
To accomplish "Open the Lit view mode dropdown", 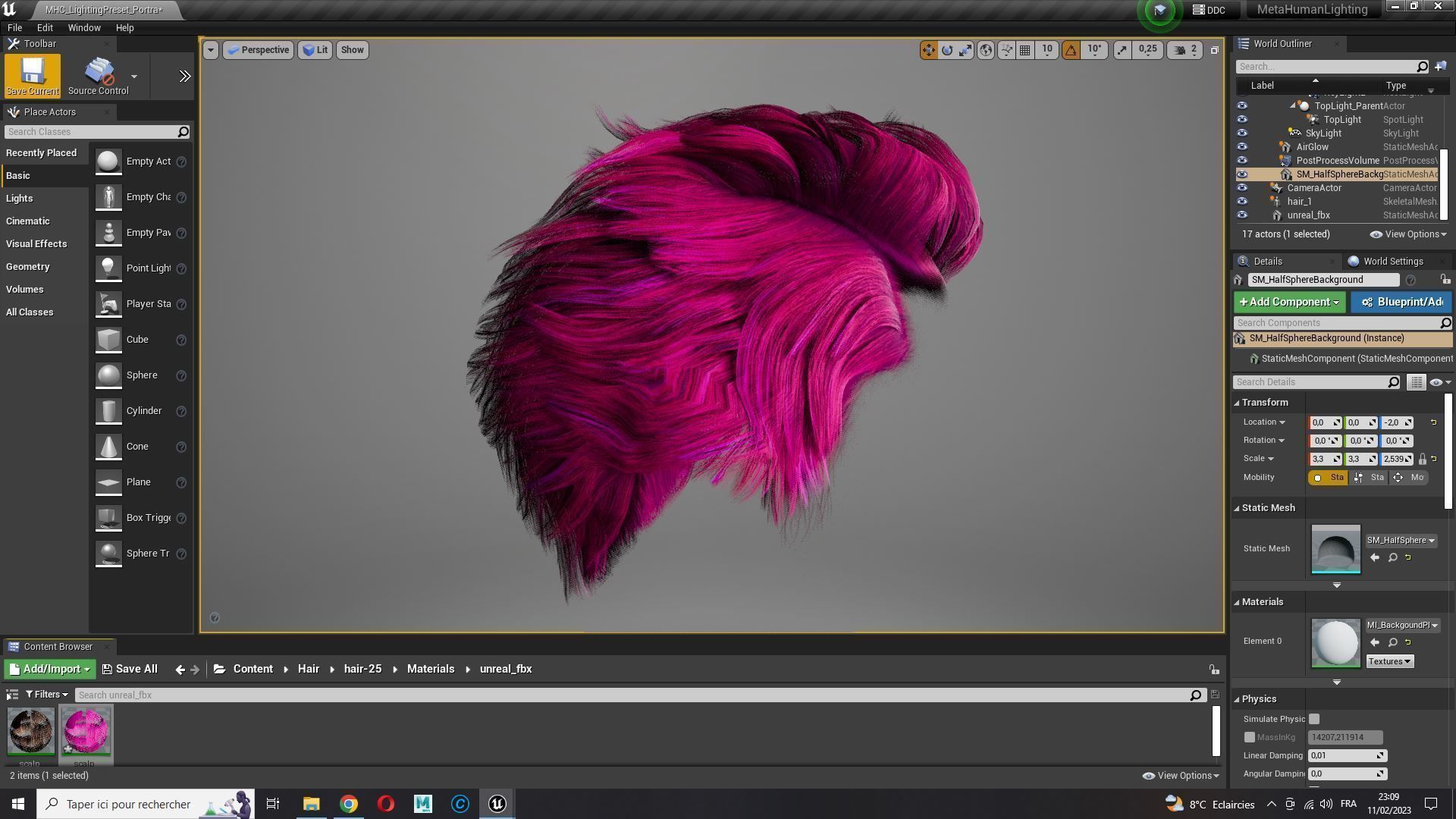I will tap(315, 50).
